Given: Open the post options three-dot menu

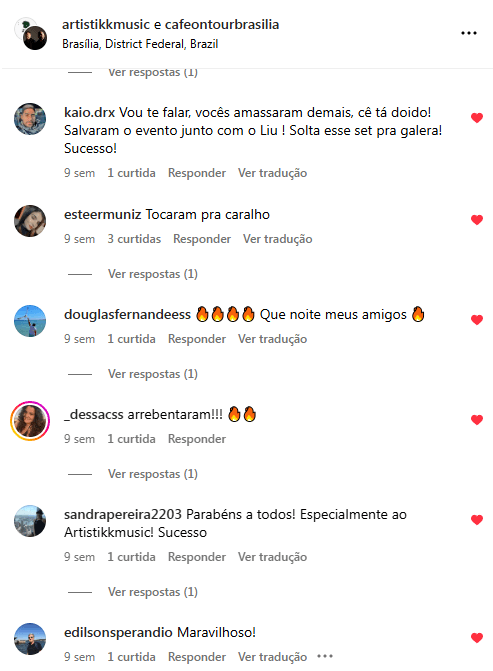Looking at the screenshot, I should [469, 33].
